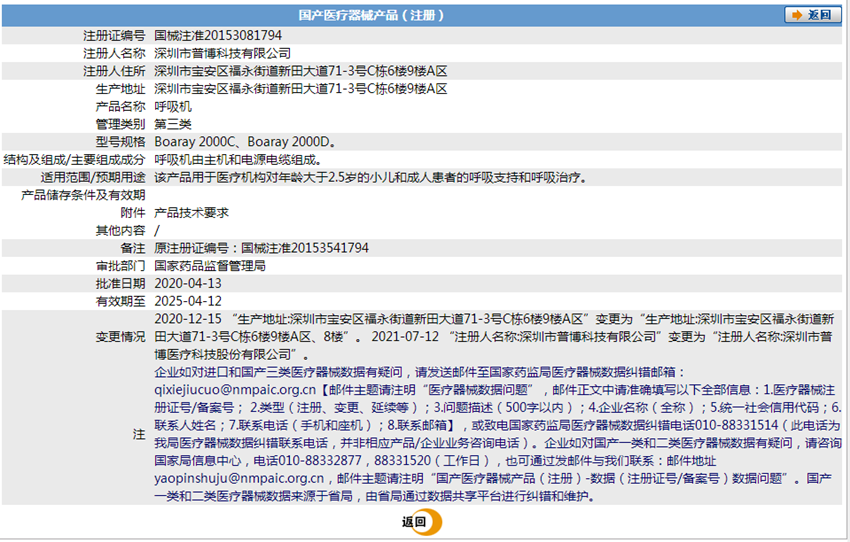Select registrant name 深圳市普博科技有限公司
This screenshot has width=850, height=542.
point(222,54)
